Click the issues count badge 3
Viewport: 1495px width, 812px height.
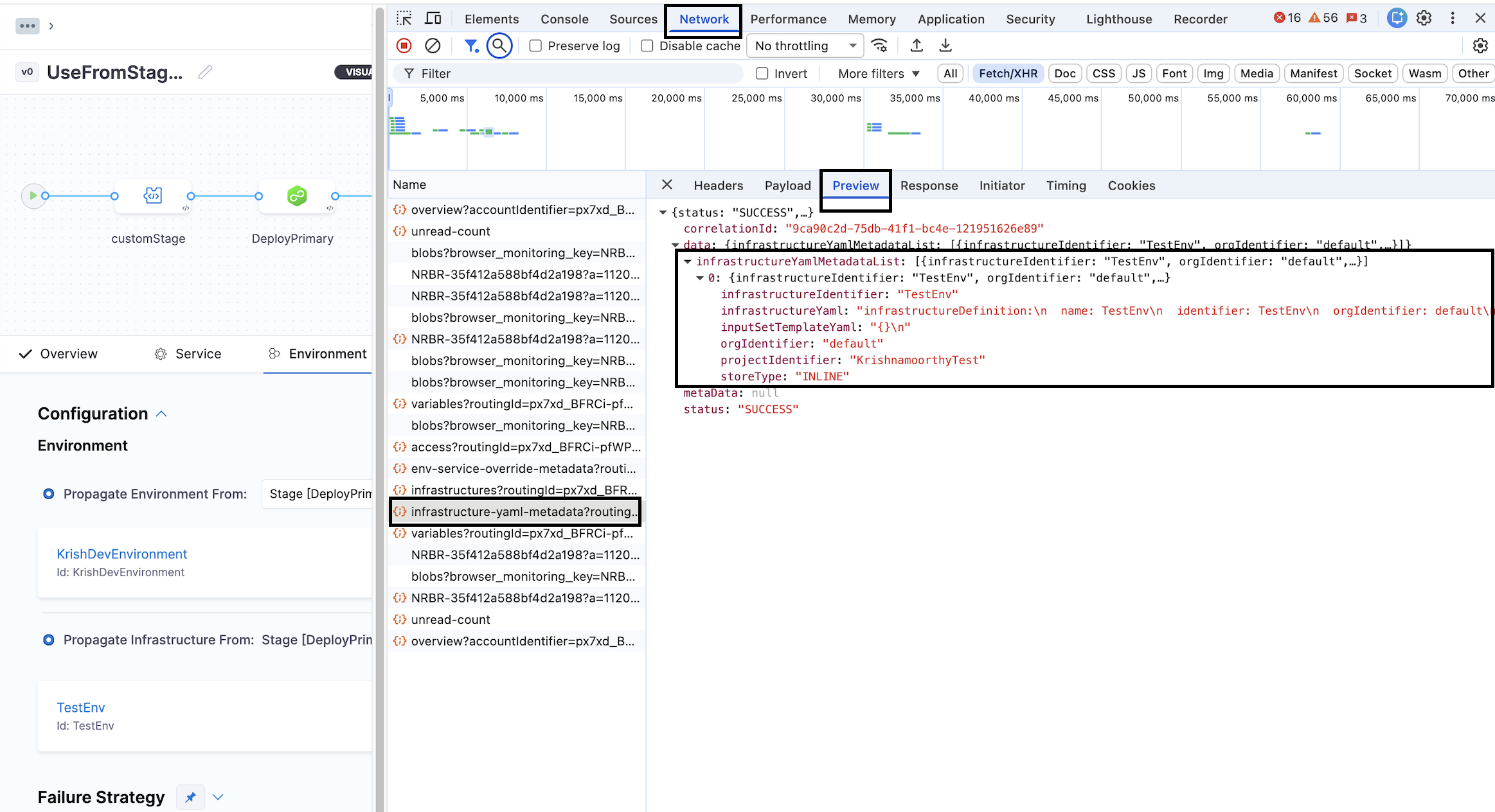[1357, 18]
